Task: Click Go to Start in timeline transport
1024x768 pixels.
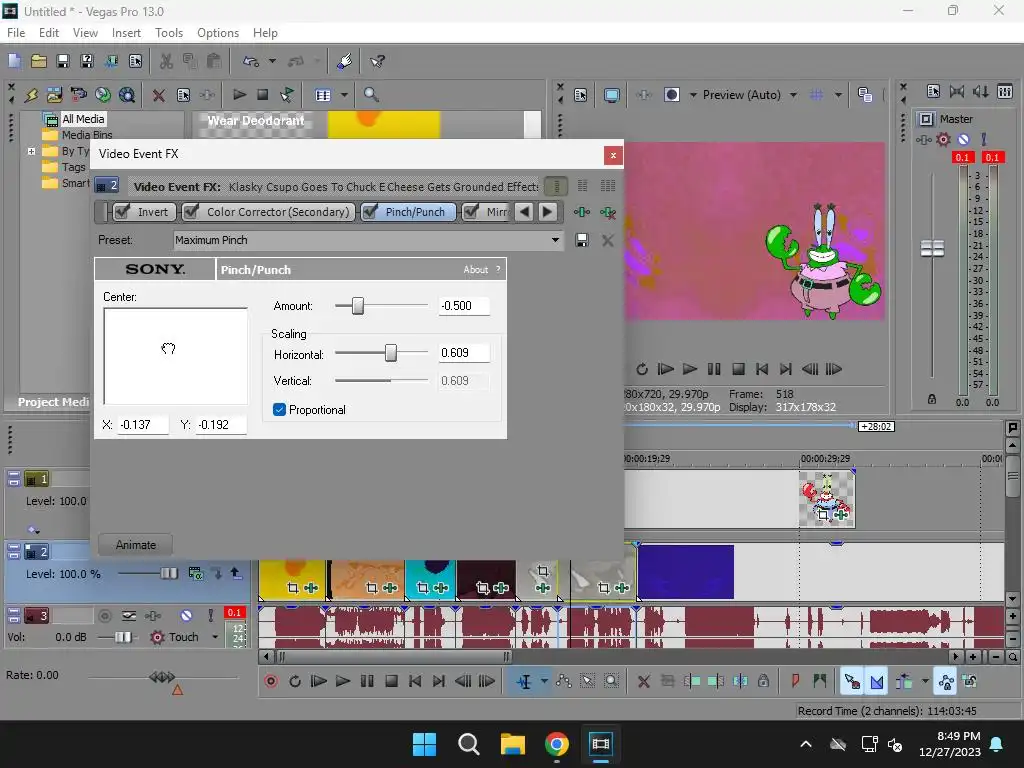Action: pyautogui.click(x=415, y=681)
